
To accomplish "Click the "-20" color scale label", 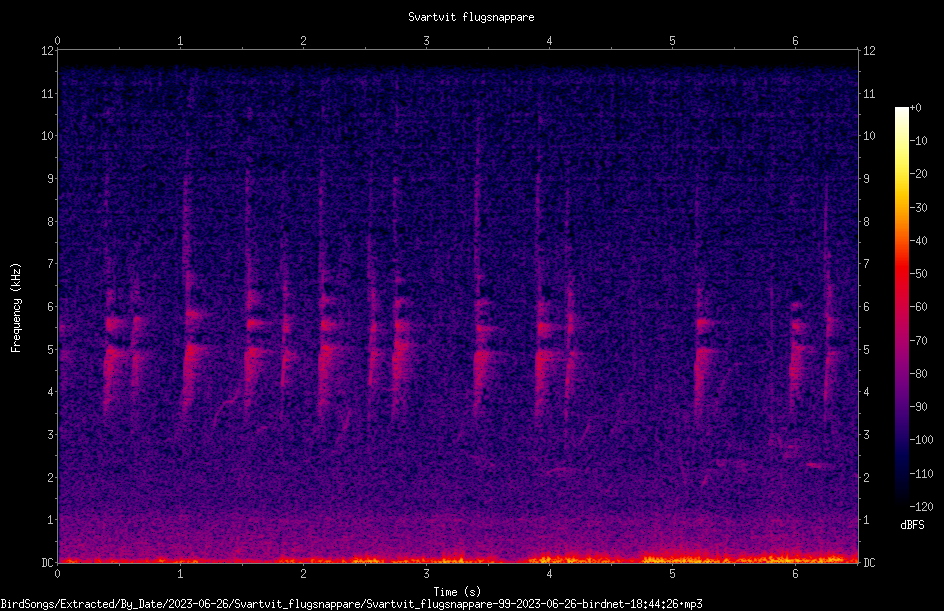I will click(918, 174).
